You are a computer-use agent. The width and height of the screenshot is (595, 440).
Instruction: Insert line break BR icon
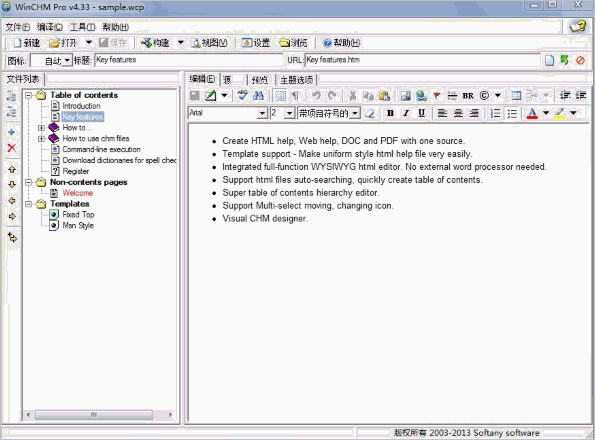tap(468, 96)
